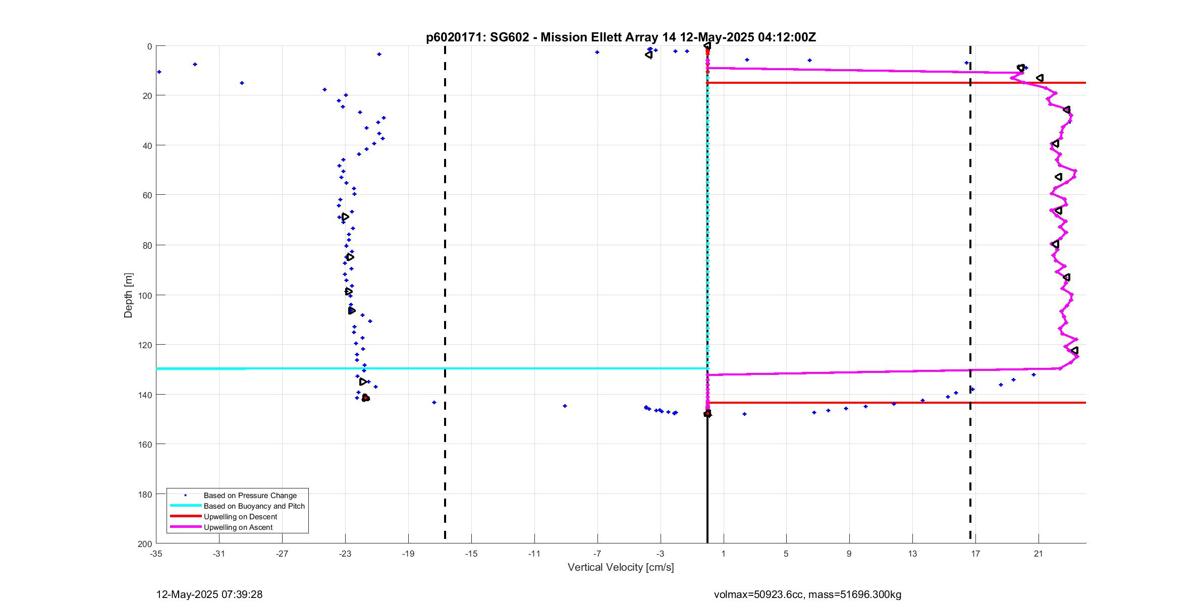Click legend entry 'Based on Pressure Change'
The image size is (1200, 611).
[250, 495]
